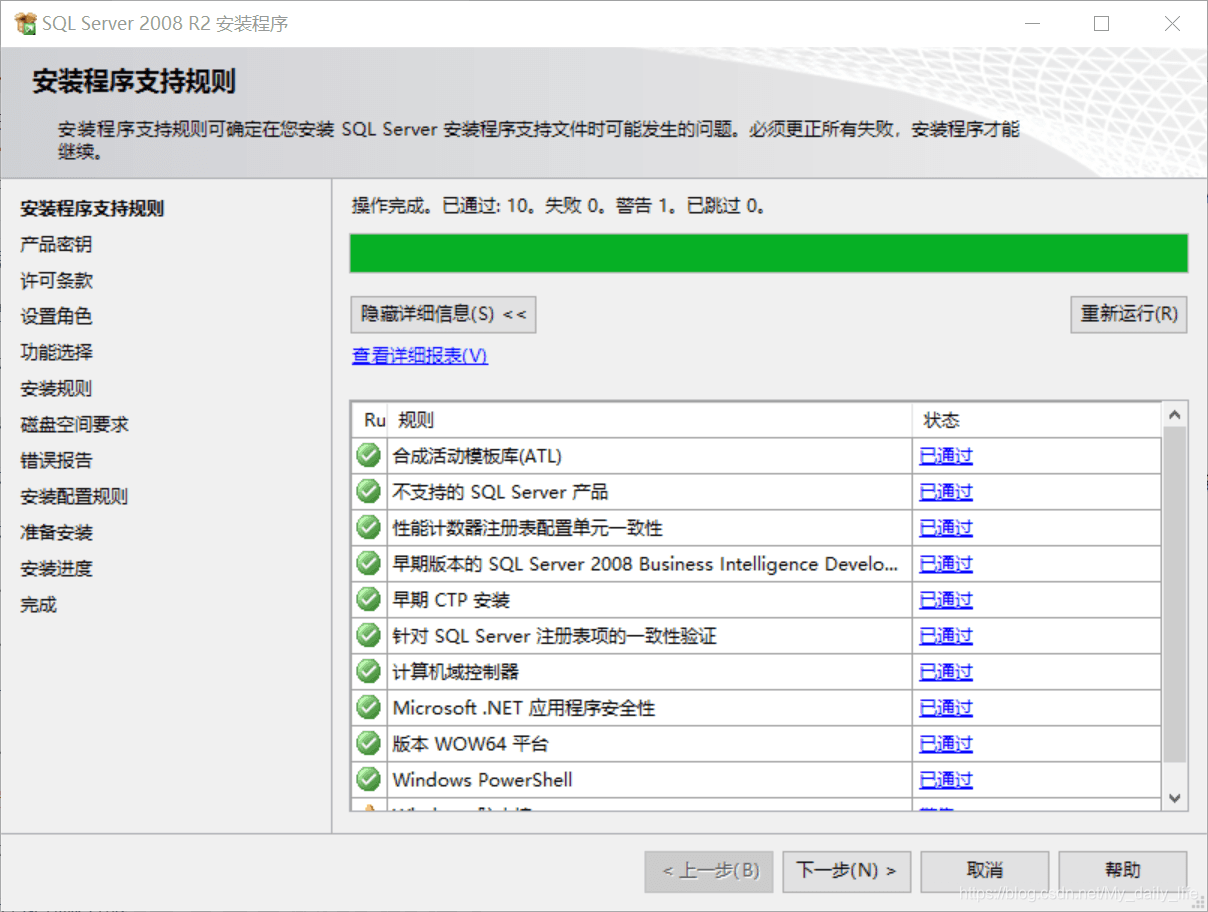The width and height of the screenshot is (1208, 912).
Task: Click rule text 不支持的 SQL Server 产品
Action: (x=500, y=492)
